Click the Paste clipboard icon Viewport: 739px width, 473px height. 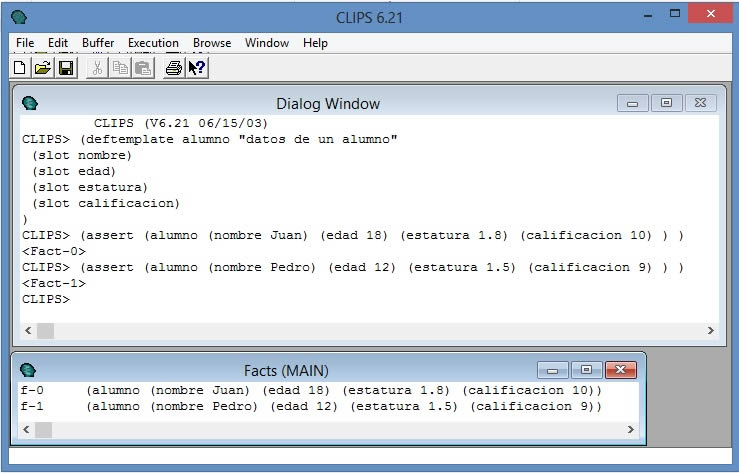(143, 68)
